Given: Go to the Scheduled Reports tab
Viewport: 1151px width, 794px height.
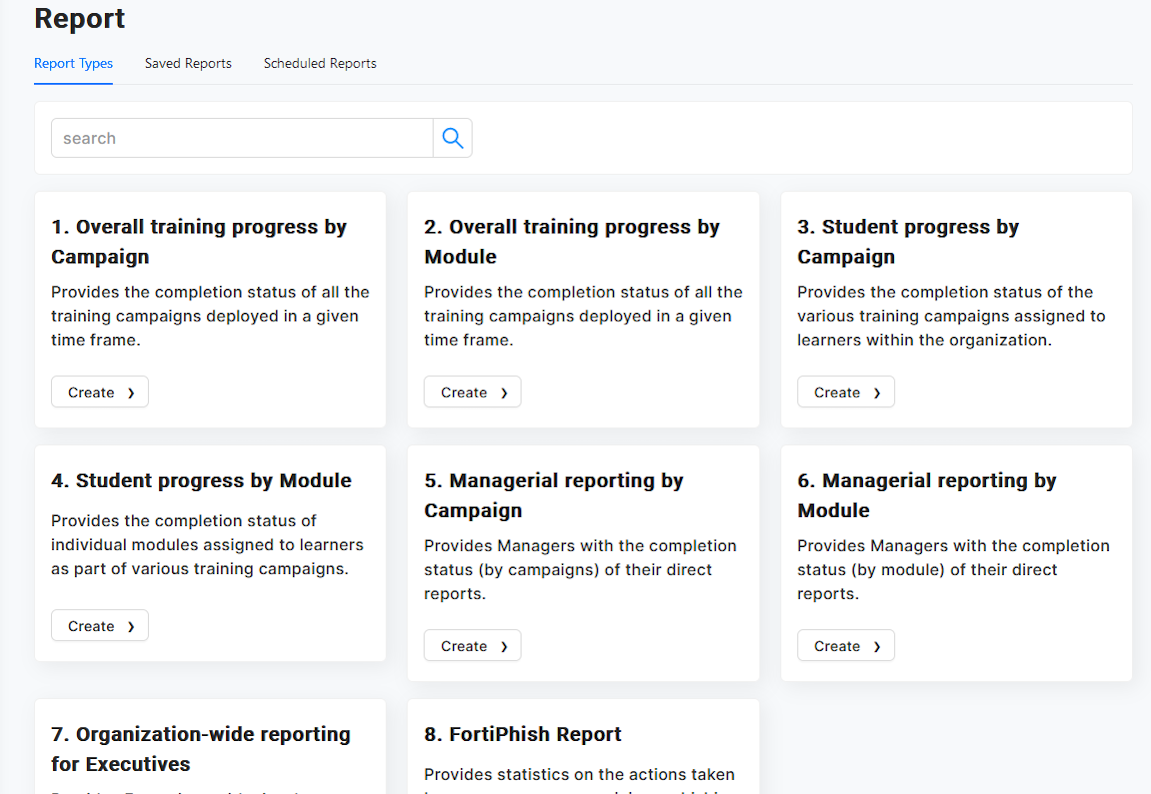Looking at the screenshot, I should tap(320, 63).
